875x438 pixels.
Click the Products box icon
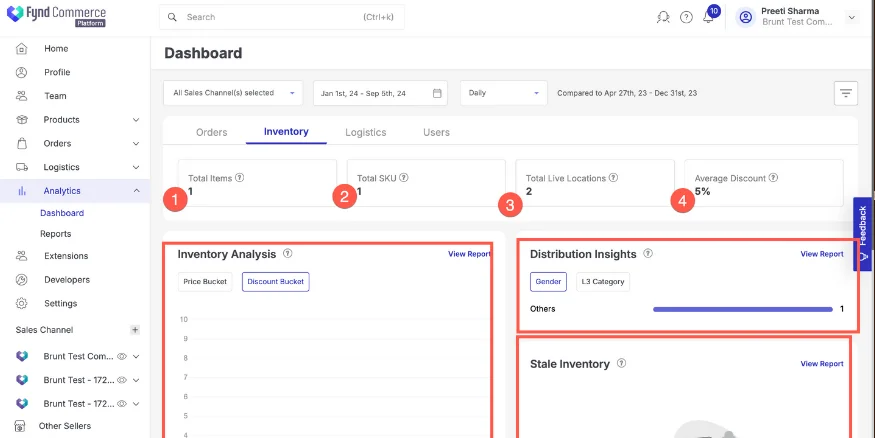point(21,119)
